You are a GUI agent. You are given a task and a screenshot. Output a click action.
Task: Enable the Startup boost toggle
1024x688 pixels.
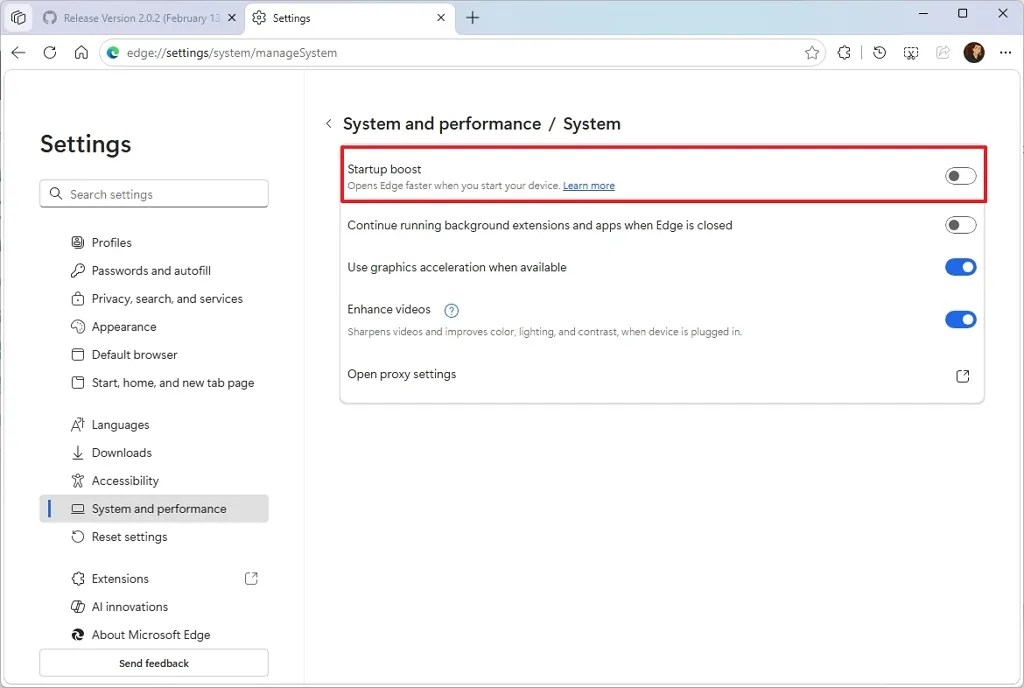pos(959,175)
